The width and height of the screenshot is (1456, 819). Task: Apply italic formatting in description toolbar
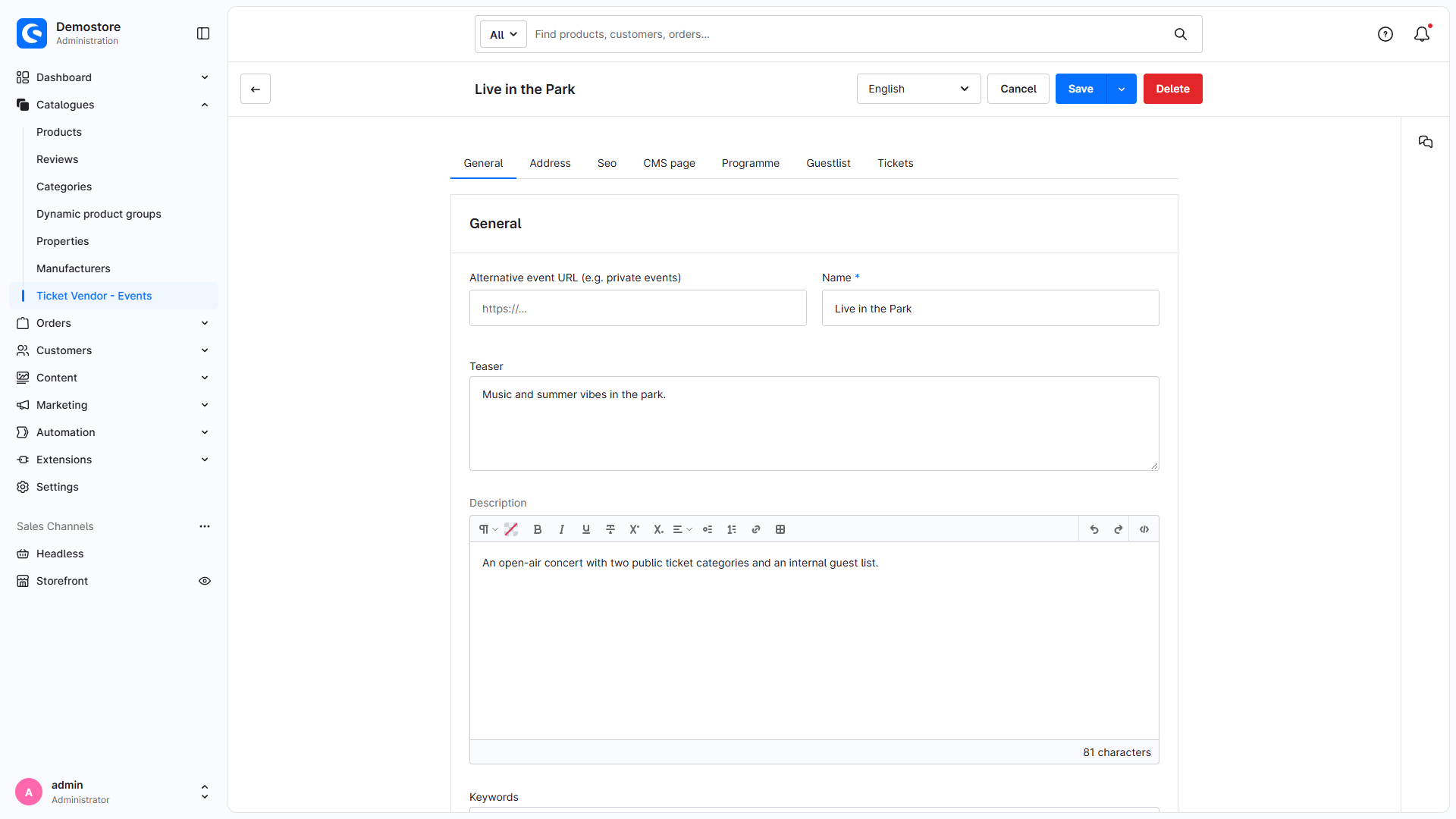click(x=562, y=529)
